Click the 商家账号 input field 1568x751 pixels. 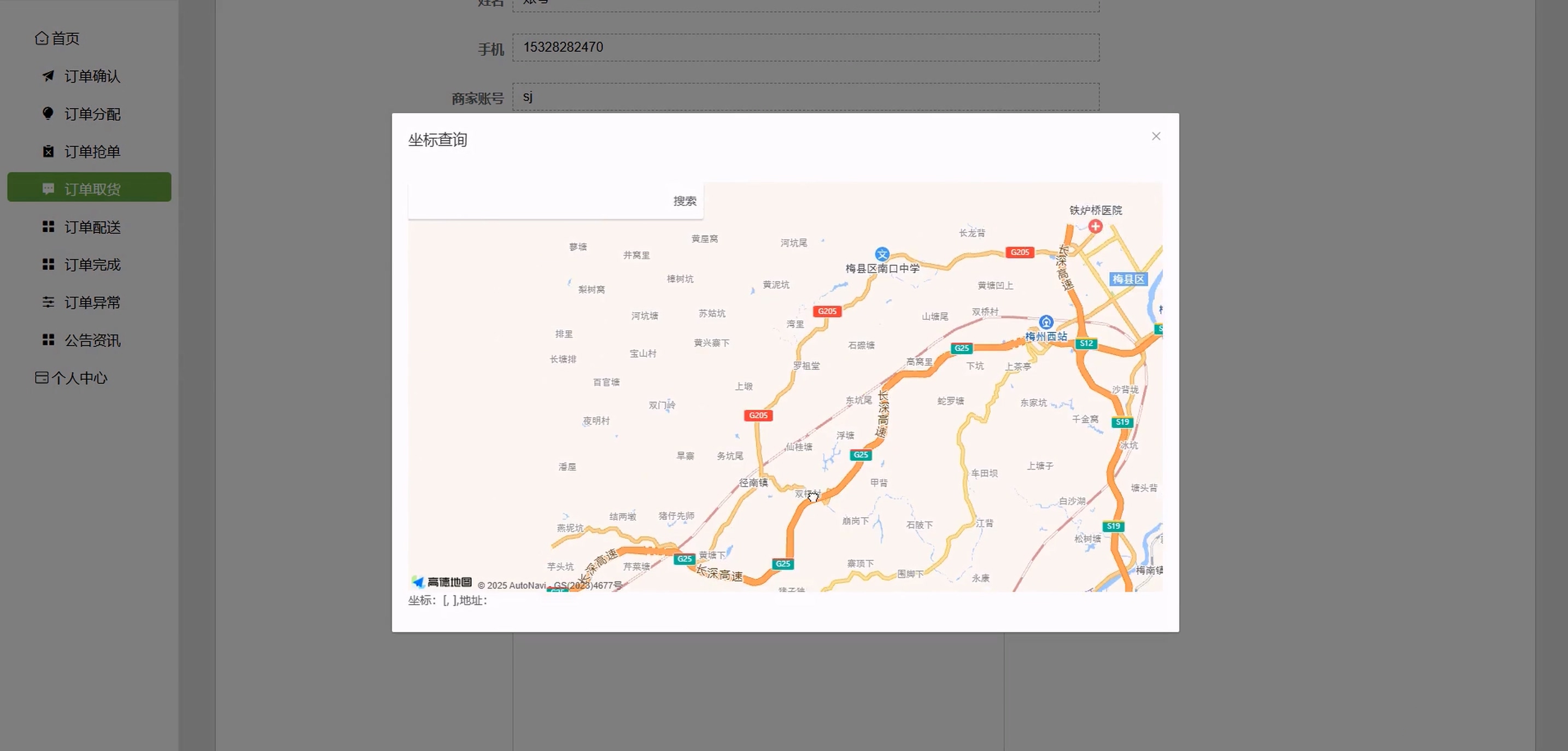tap(805, 97)
